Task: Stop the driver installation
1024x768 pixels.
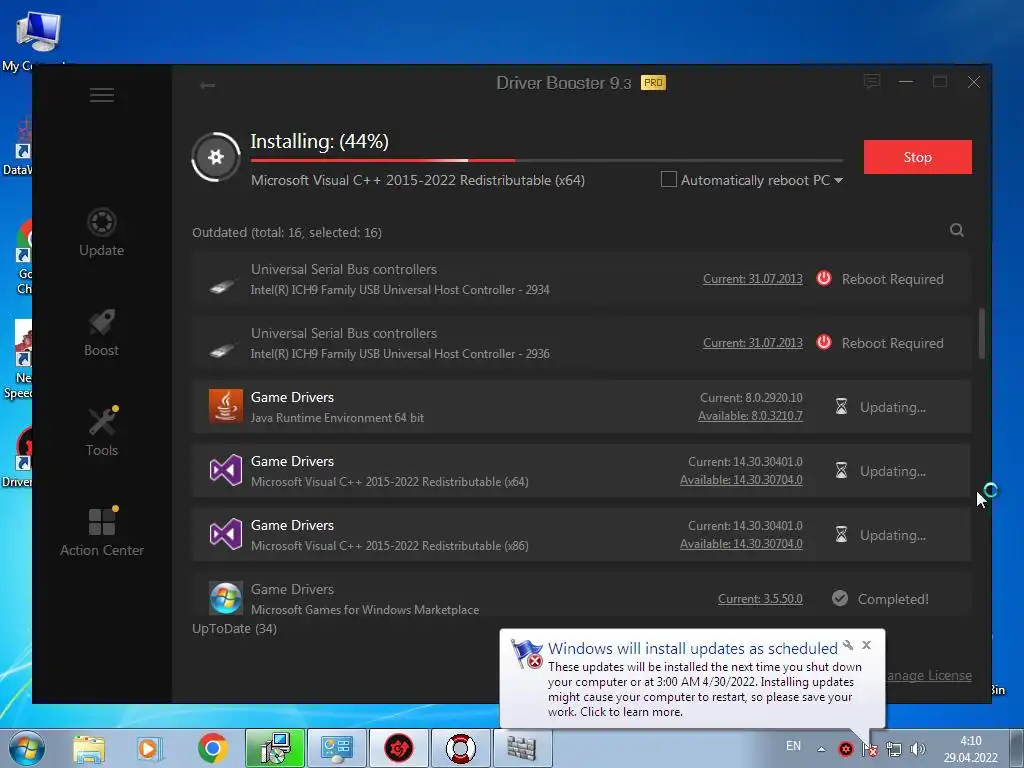Action: click(918, 157)
